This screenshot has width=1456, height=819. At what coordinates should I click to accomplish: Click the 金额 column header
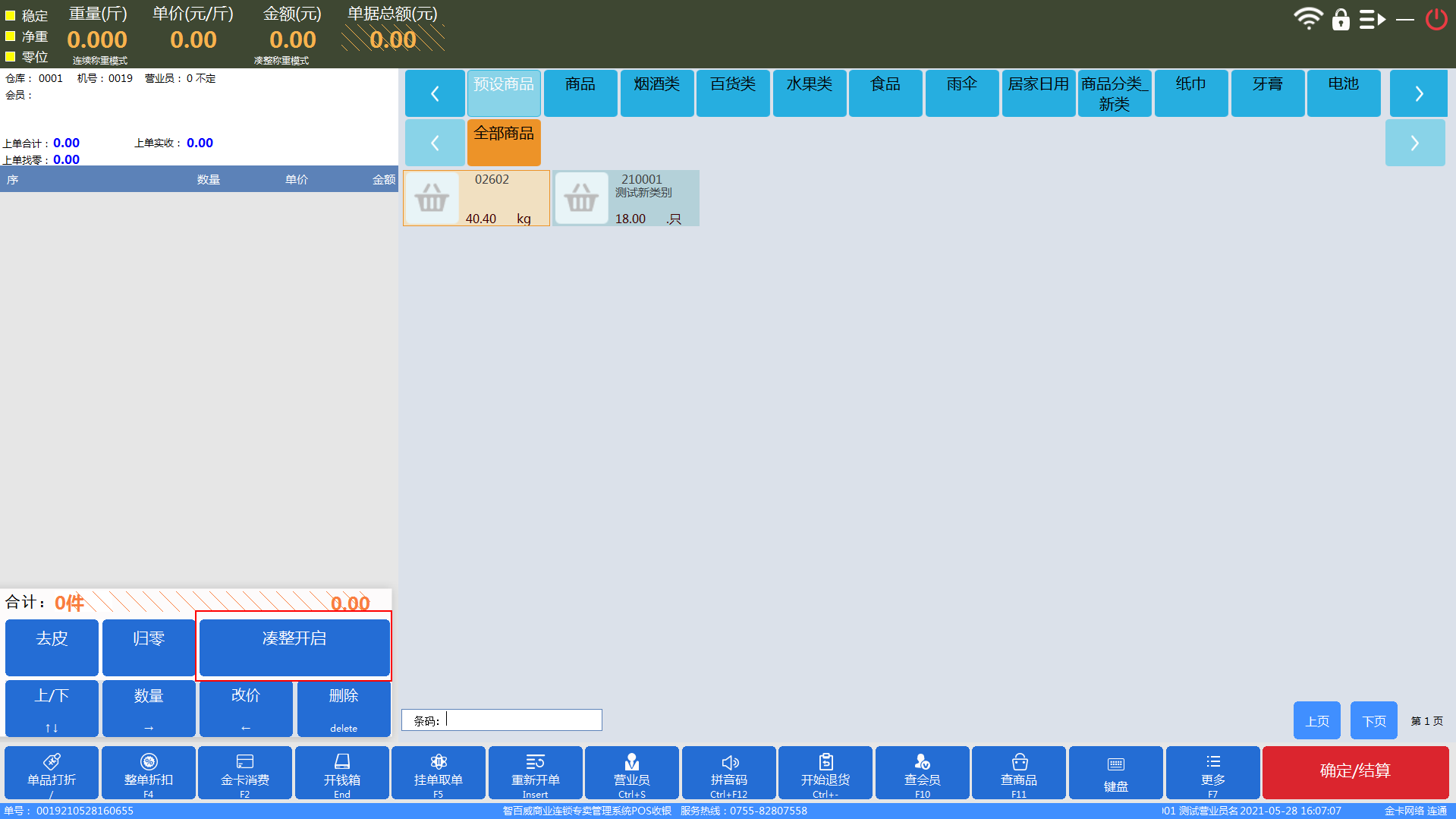coord(384,180)
